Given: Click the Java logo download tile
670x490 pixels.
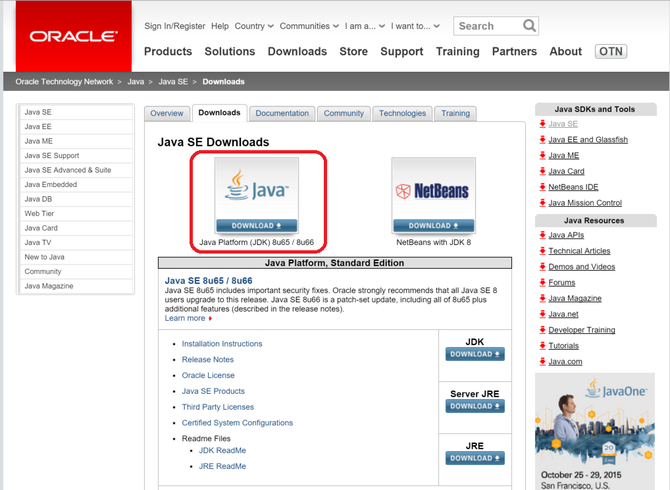Looking at the screenshot, I should pos(256,195).
